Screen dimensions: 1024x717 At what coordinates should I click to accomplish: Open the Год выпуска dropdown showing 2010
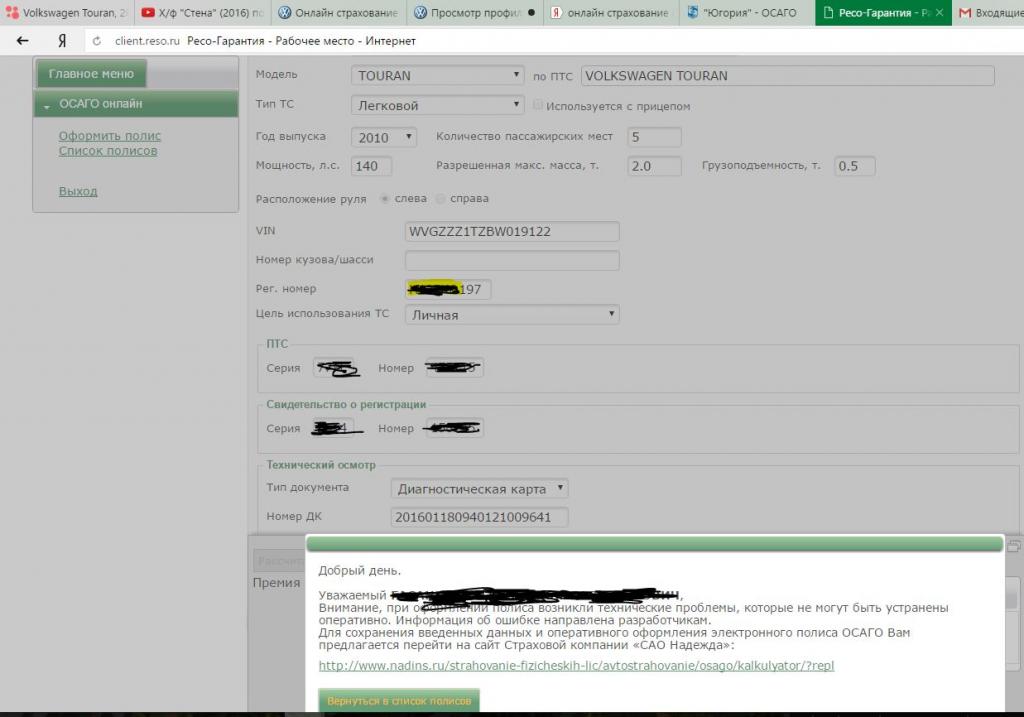(x=384, y=137)
